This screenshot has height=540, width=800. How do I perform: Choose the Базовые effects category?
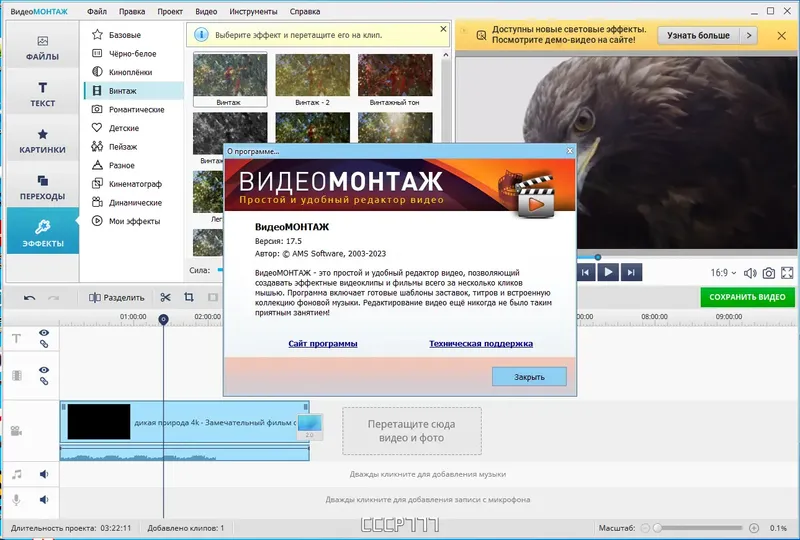133,35
